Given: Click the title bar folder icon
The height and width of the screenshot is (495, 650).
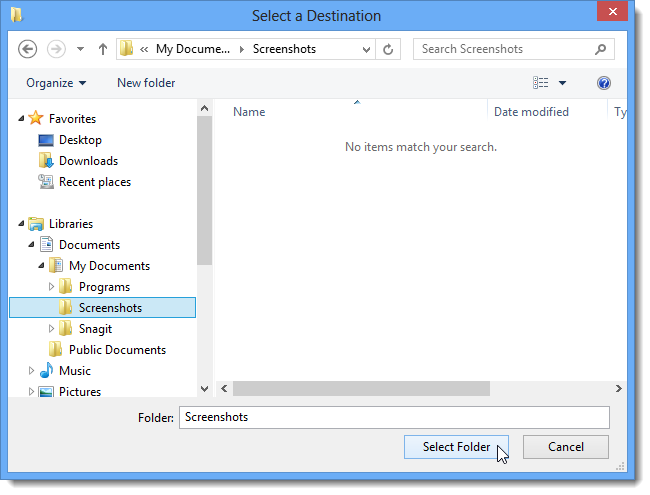Looking at the screenshot, I should click(17, 15).
